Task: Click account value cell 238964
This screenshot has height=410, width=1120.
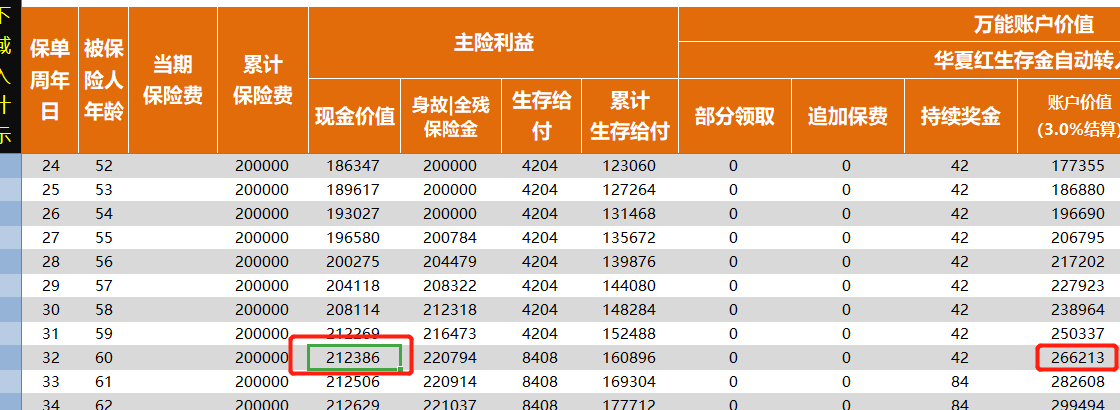Action: [x=1077, y=310]
